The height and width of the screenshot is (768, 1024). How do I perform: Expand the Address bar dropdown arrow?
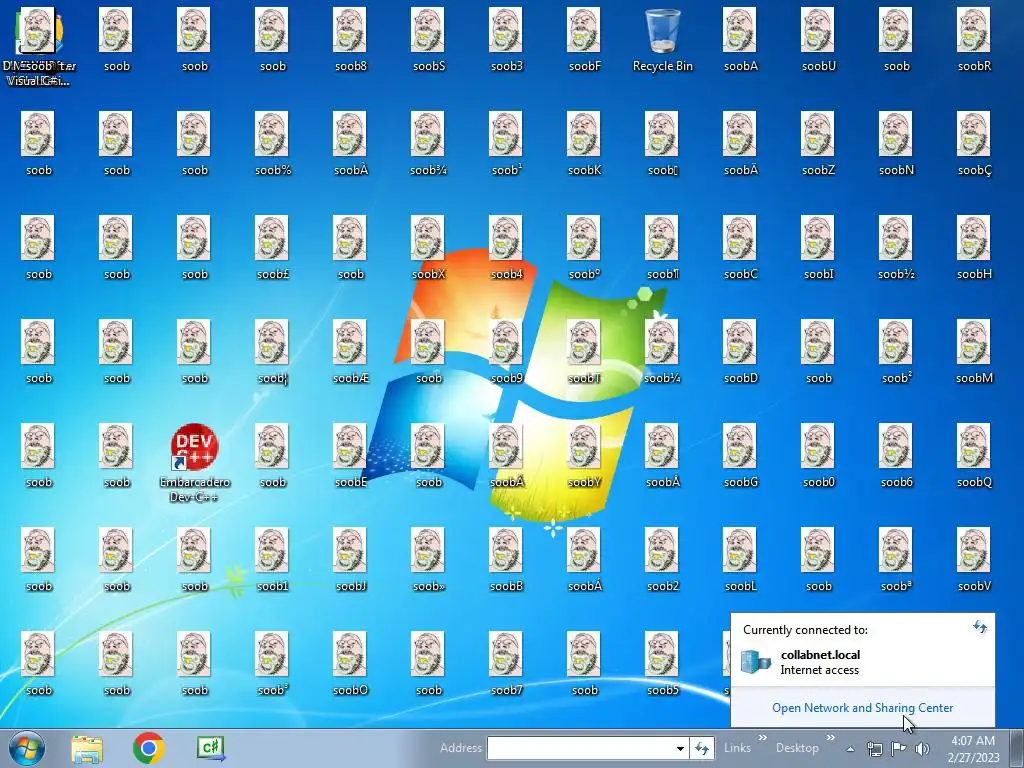680,748
